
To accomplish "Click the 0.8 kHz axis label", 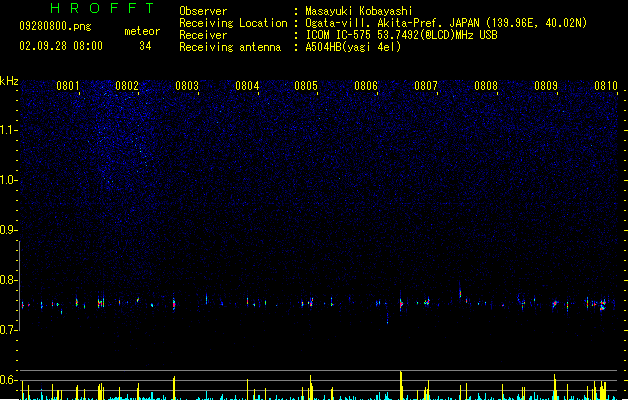I will click(9, 280).
